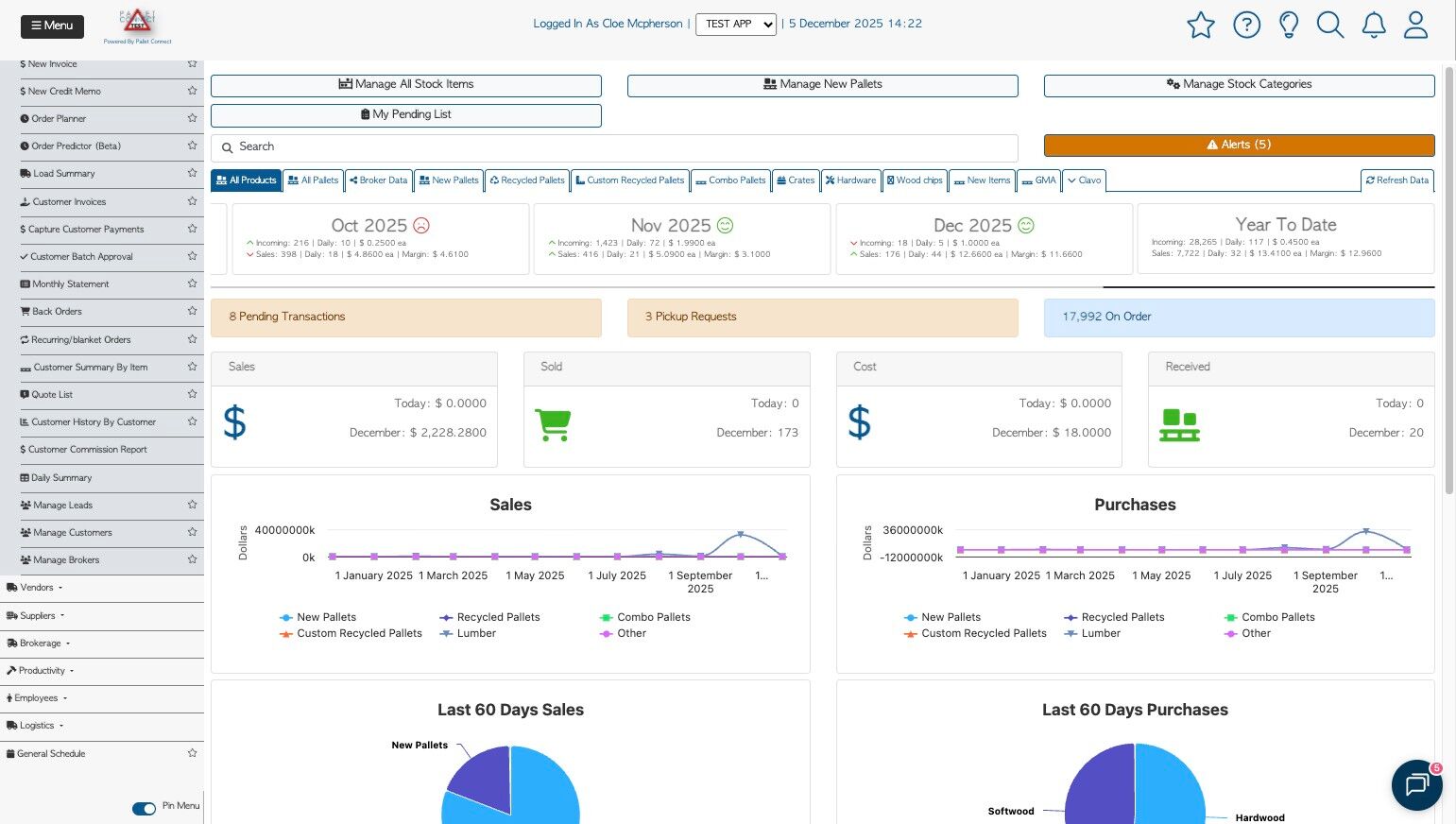Expand the Clavo tab dropdown
Viewport: 1456px width, 824px height.
click(x=1084, y=180)
